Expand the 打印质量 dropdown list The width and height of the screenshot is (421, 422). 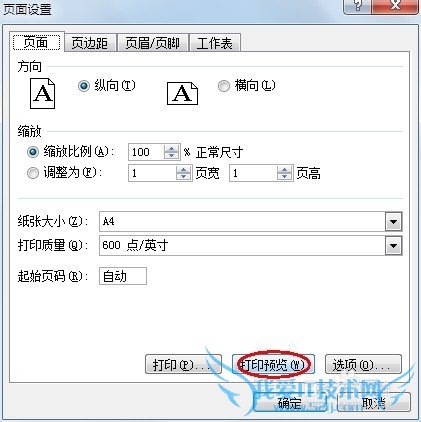click(393, 246)
